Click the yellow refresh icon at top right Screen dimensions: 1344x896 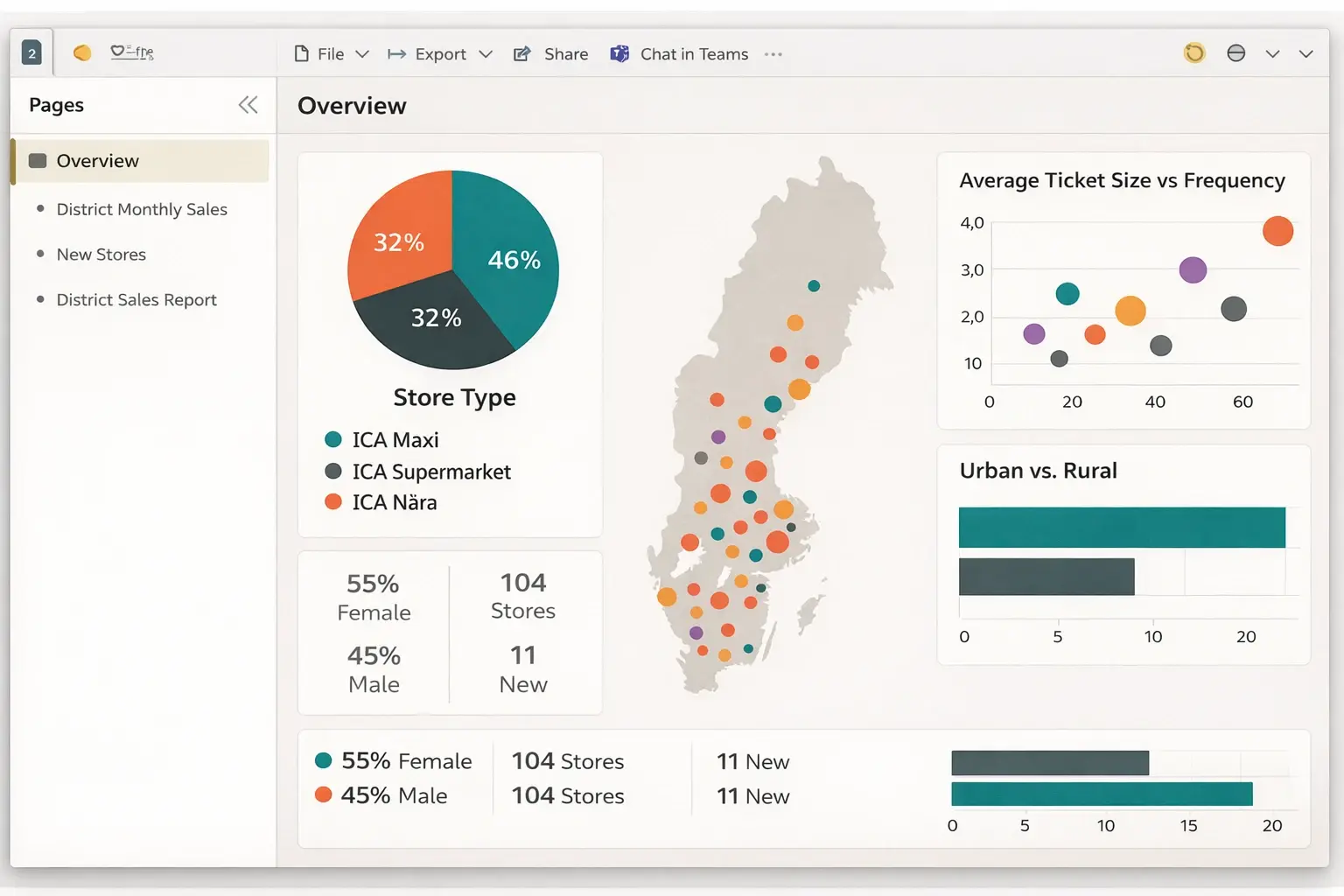[x=1193, y=53]
